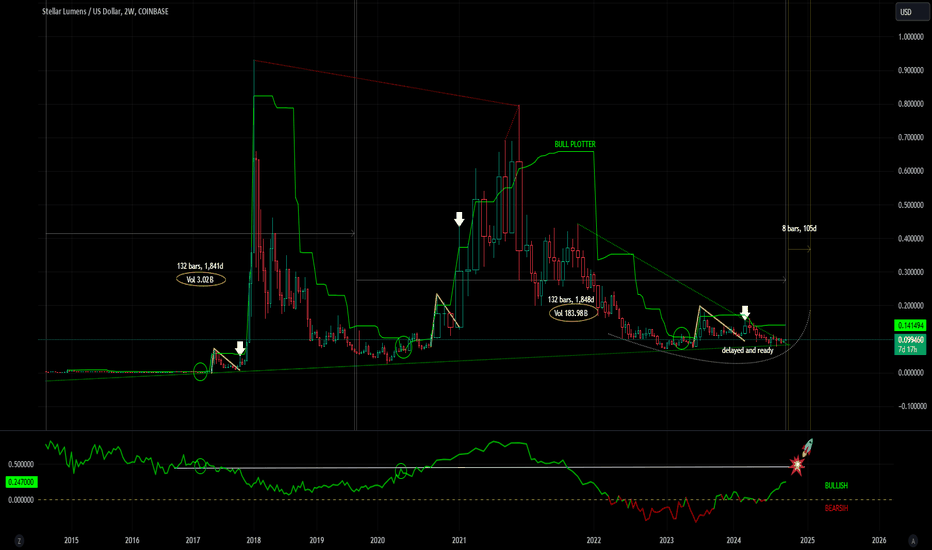The image size is (932, 550).
Task: Click the -0.100000 price axis label
Action: (x=912, y=407)
